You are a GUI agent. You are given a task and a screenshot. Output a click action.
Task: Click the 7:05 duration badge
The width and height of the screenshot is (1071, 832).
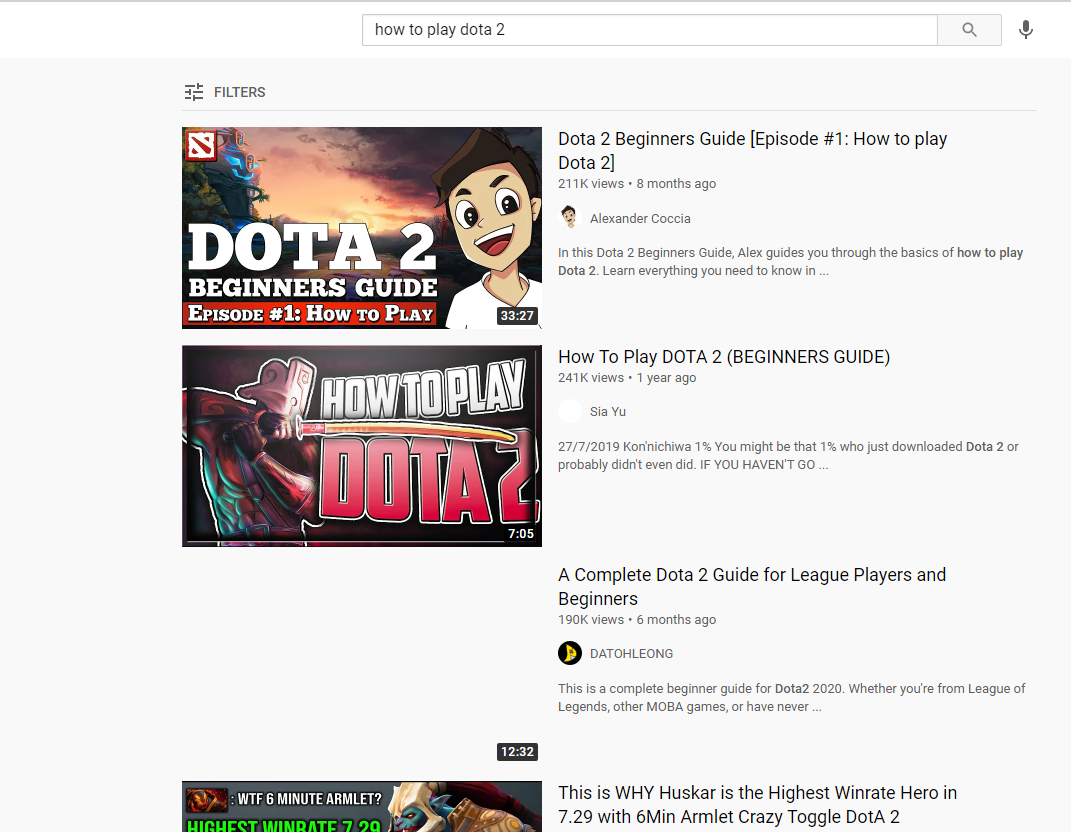(521, 533)
